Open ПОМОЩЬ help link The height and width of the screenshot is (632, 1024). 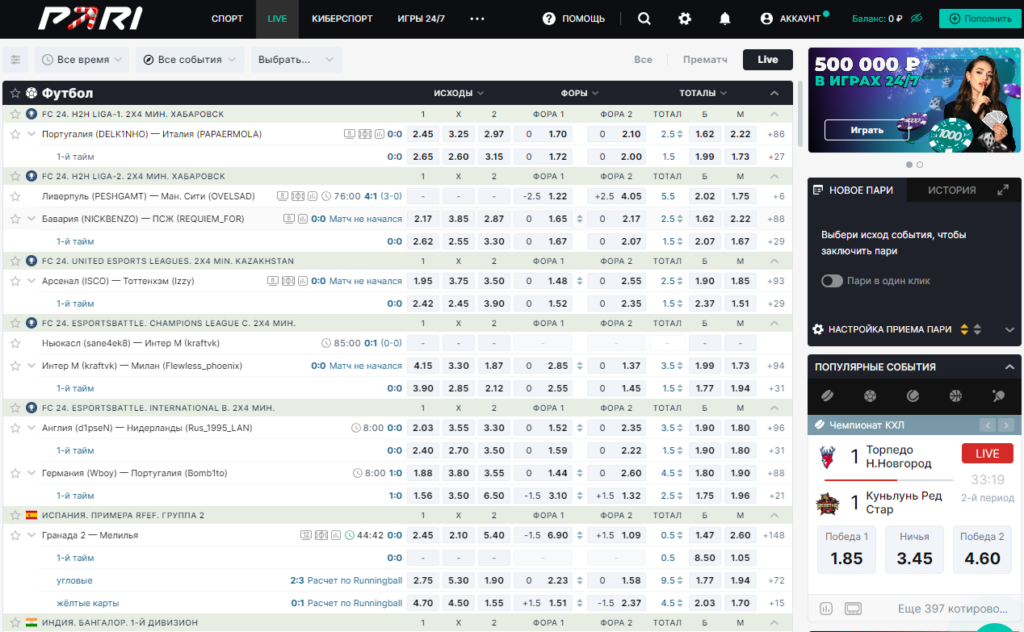point(573,18)
